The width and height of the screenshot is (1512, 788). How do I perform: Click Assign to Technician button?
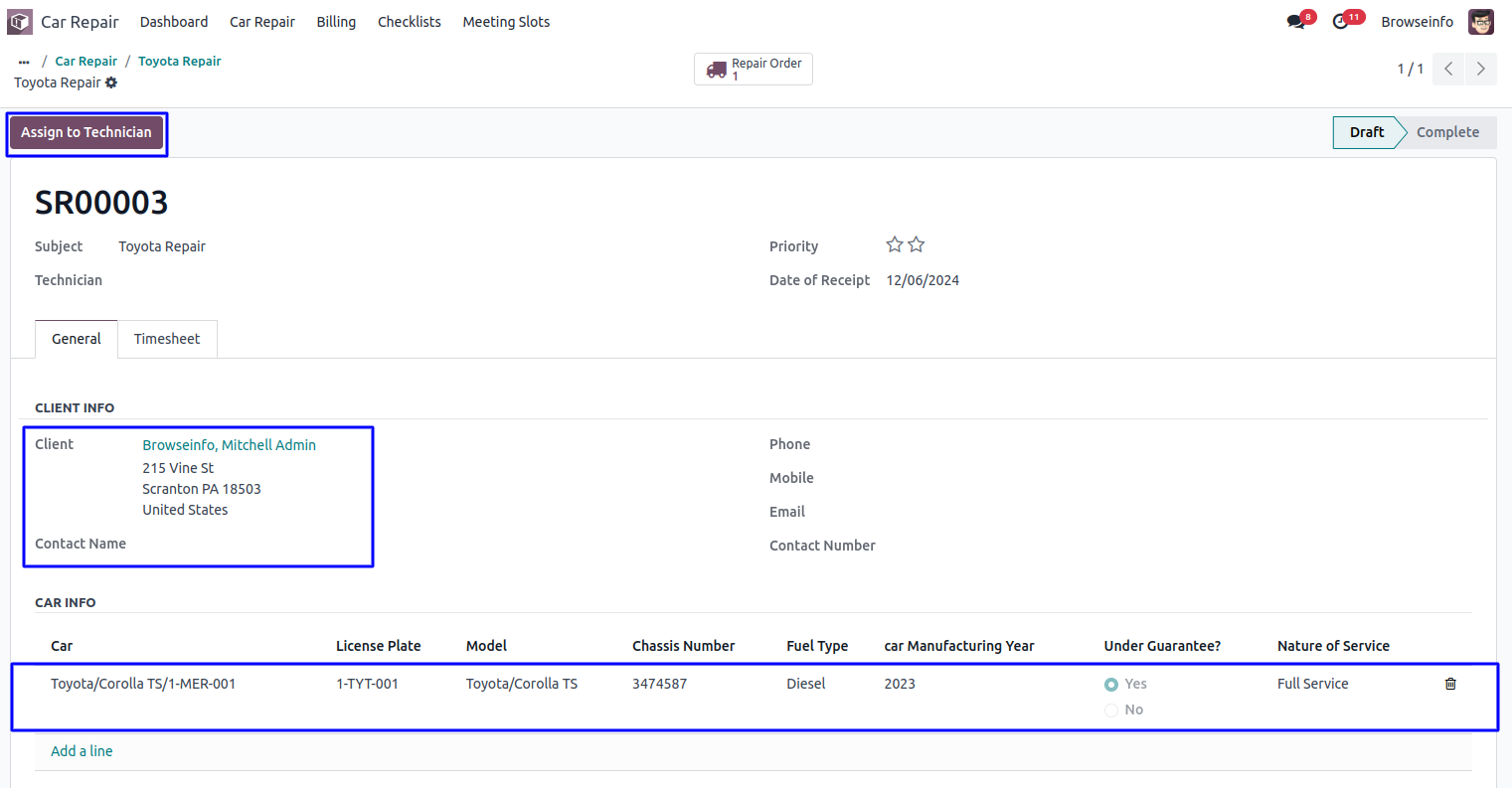(x=86, y=132)
